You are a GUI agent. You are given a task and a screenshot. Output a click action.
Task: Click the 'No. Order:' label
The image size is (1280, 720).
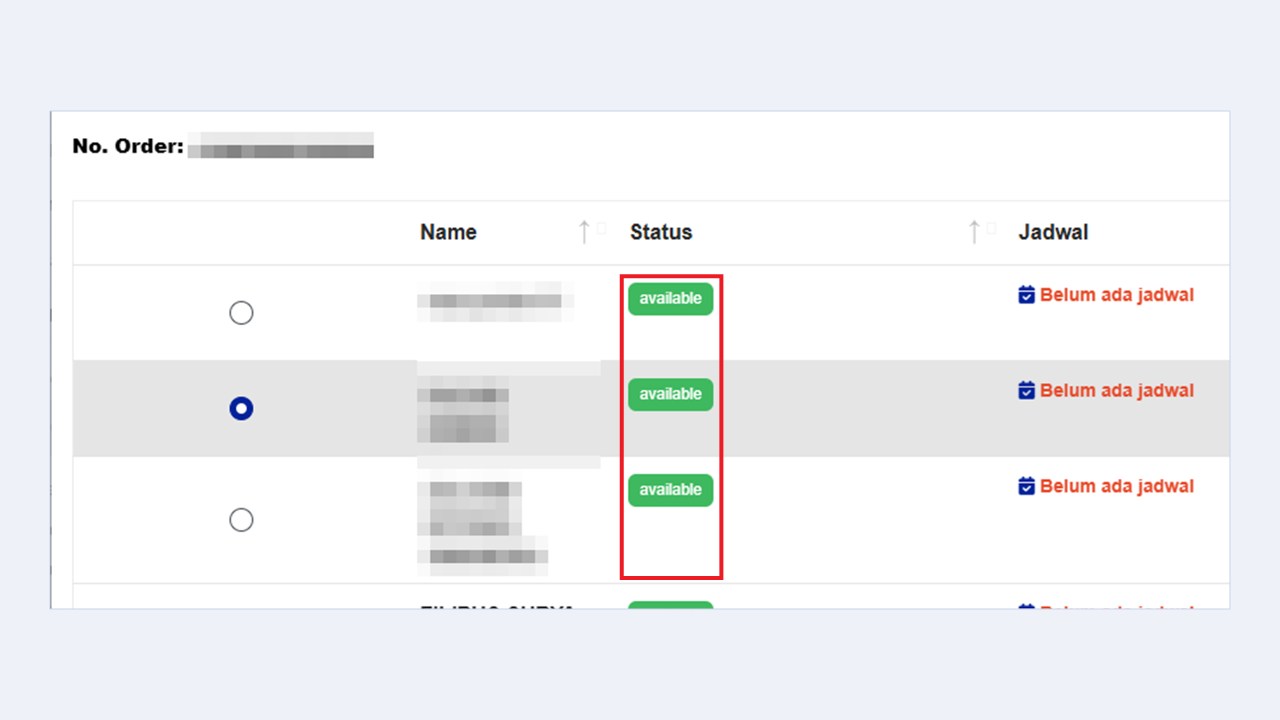[x=128, y=146]
